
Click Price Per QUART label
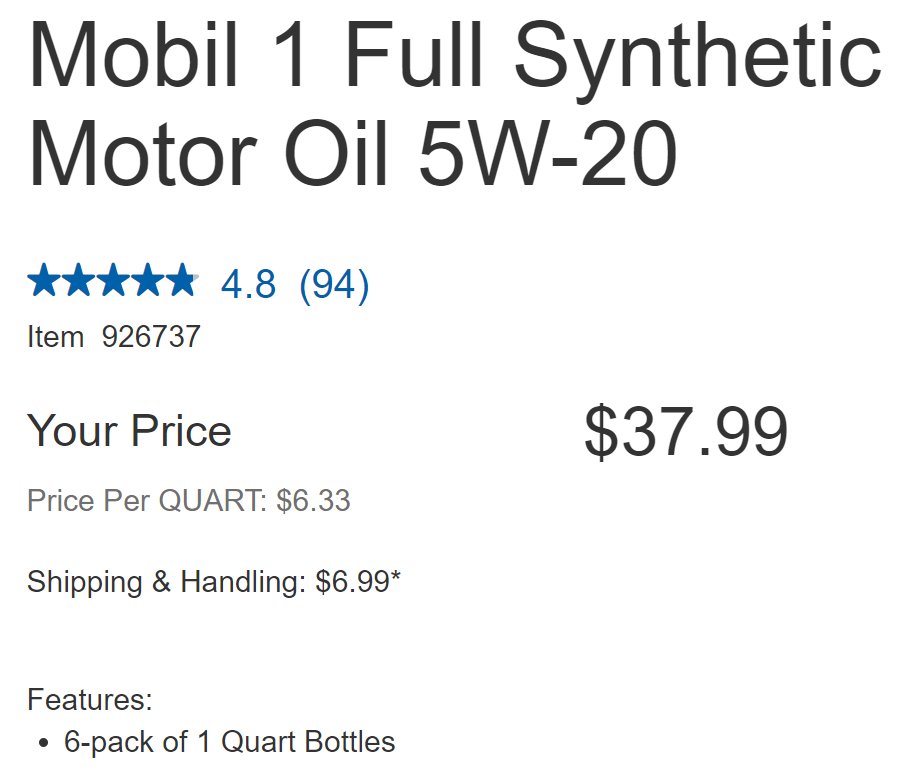[x=147, y=501]
